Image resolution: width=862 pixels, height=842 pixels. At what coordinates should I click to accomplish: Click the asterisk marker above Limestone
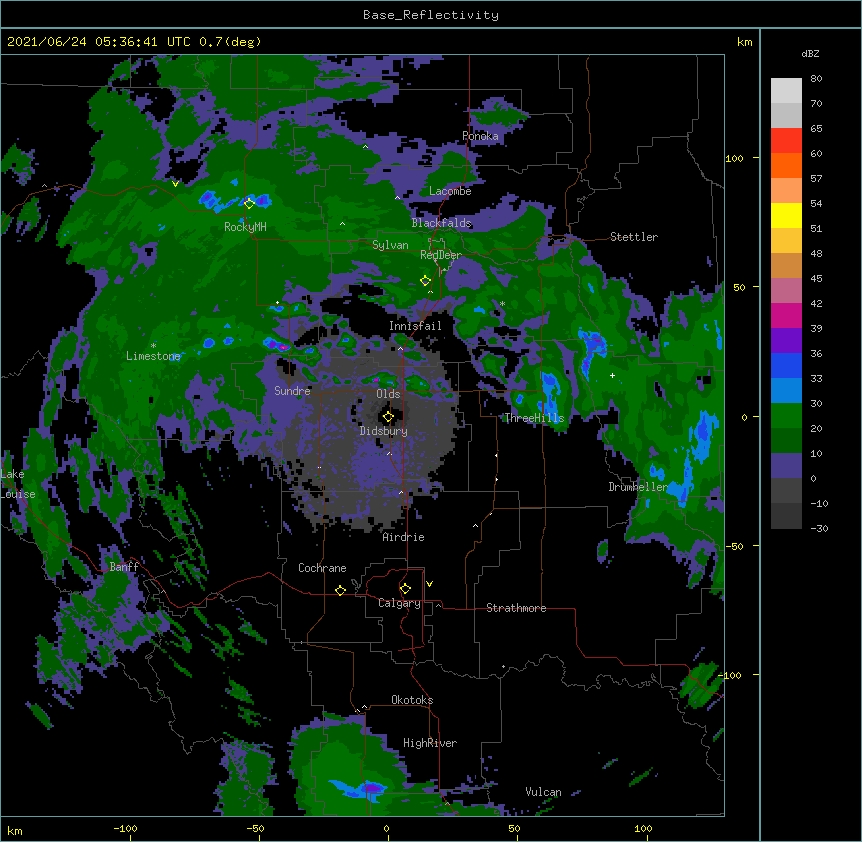click(153, 346)
